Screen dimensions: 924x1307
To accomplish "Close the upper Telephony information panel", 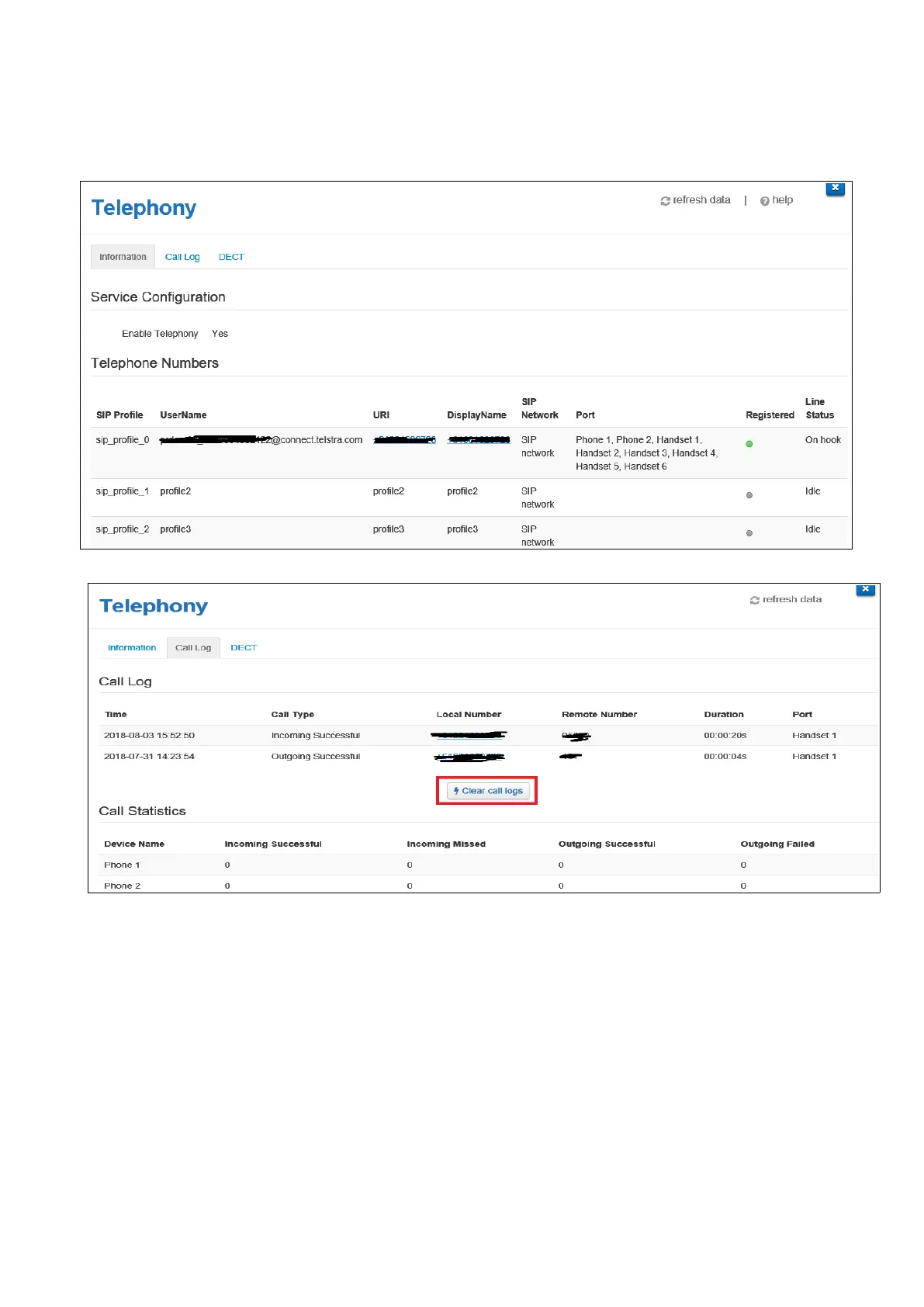I will [x=835, y=189].
